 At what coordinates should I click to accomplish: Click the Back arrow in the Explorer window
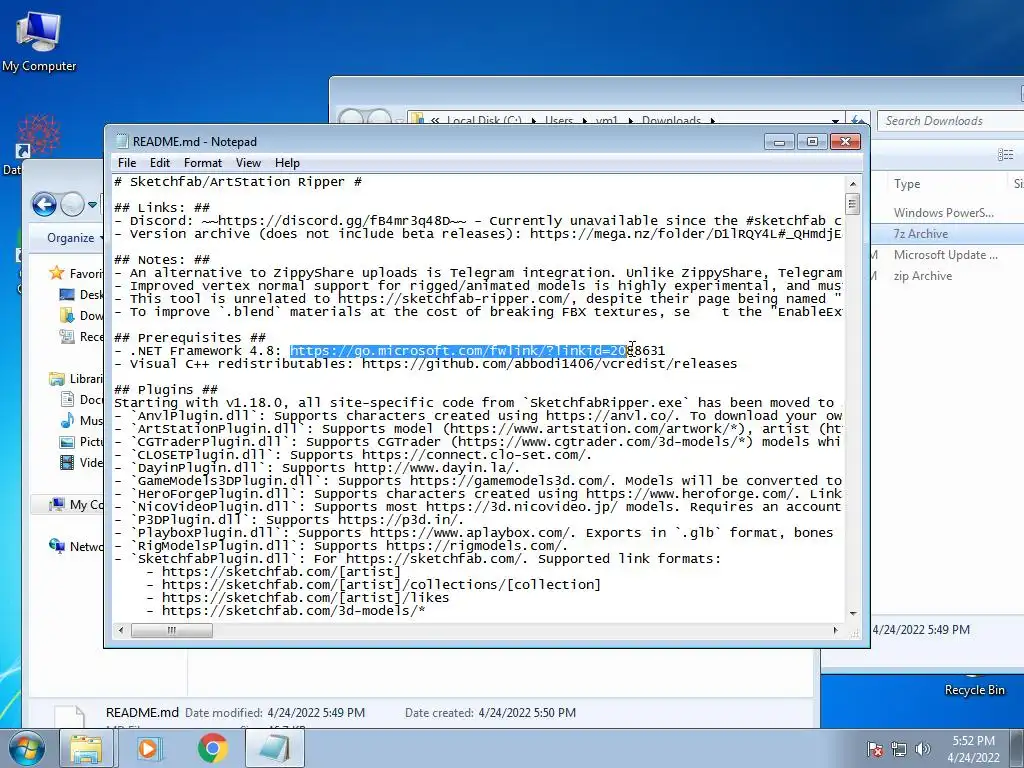44,205
